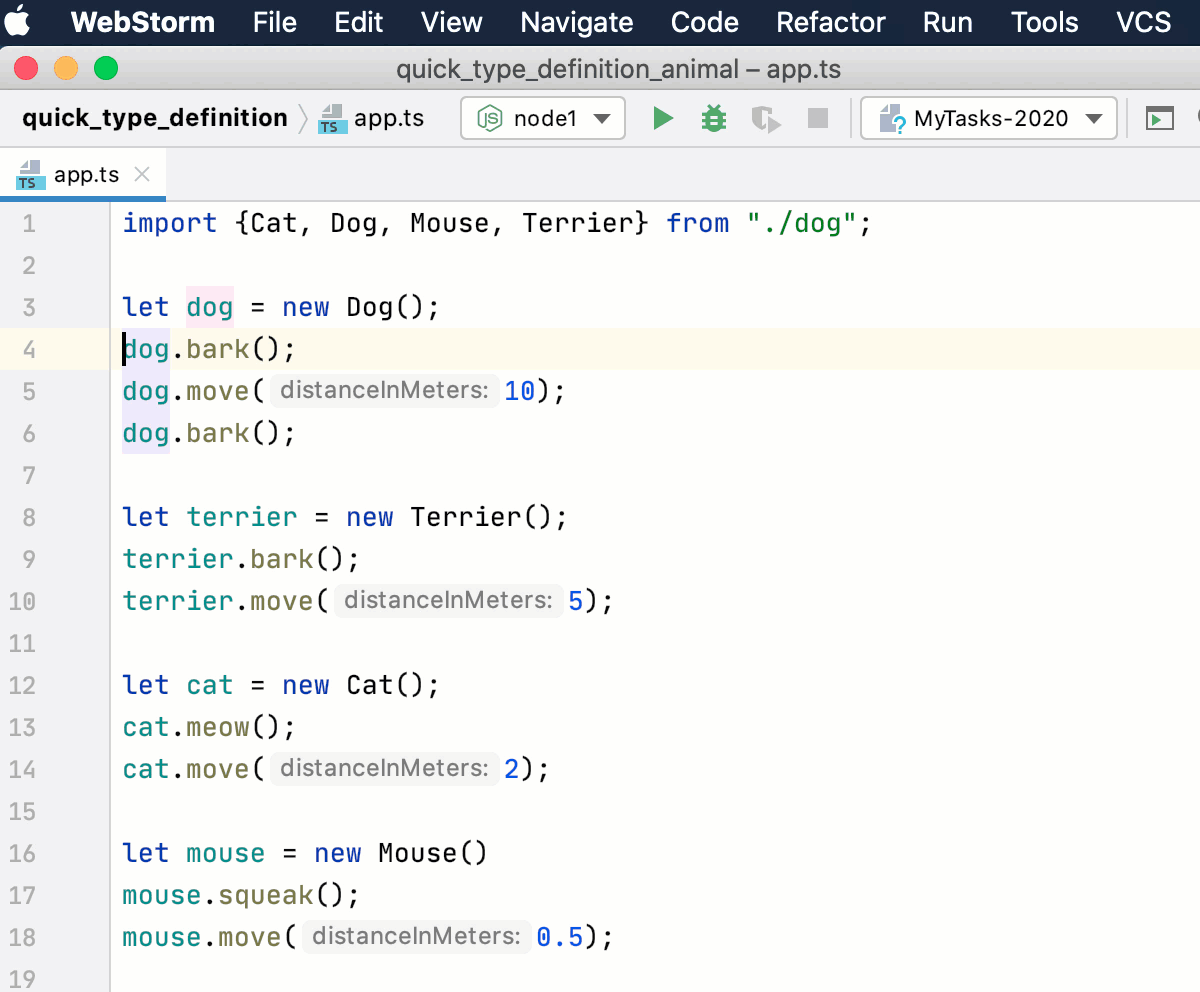Open the node1 run configuration dropdown
This screenshot has height=992, width=1200.
pos(542,118)
